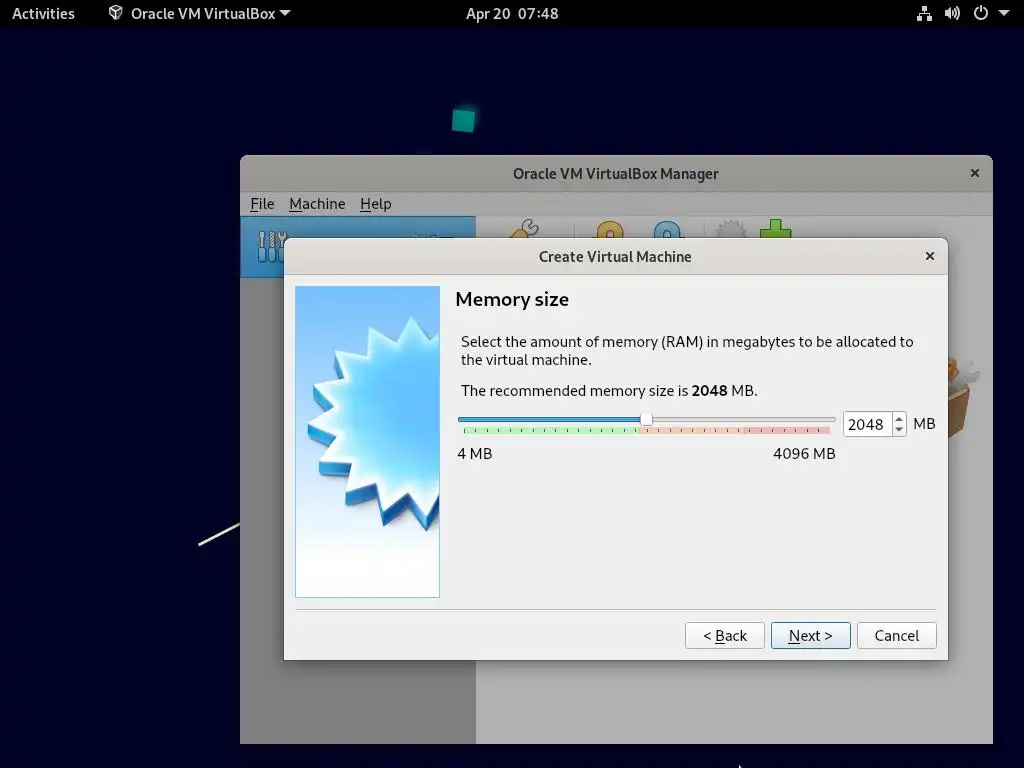Image resolution: width=1024 pixels, height=768 pixels.
Task: Click the power icon in the top bar
Action: [x=980, y=13]
